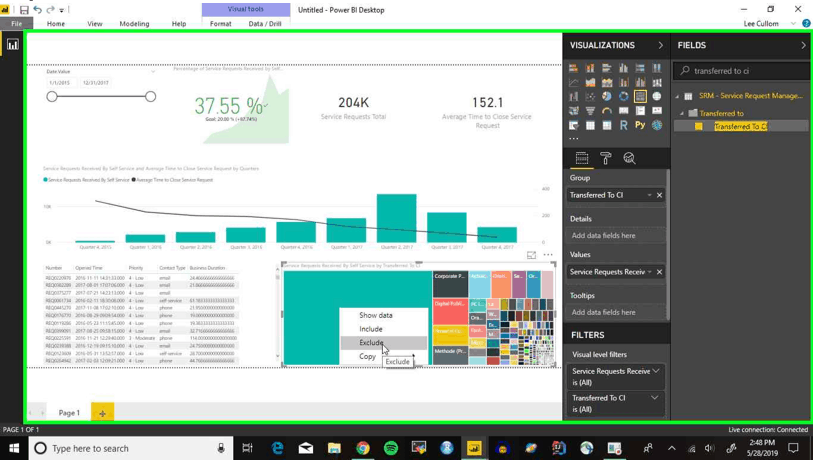The width and height of the screenshot is (816, 461).
Task: Select the R script visual
Action: [623, 125]
